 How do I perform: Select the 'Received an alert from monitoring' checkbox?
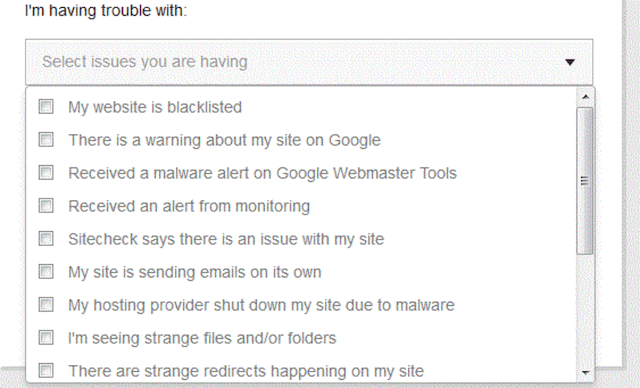click(46, 206)
